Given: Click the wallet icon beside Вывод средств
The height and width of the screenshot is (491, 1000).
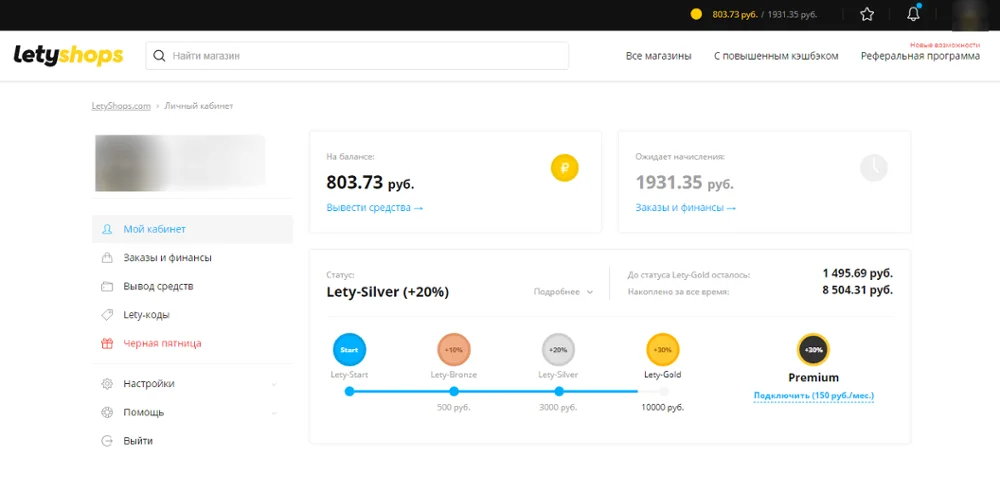Looking at the screenshot, I should (x=107, y=286).
